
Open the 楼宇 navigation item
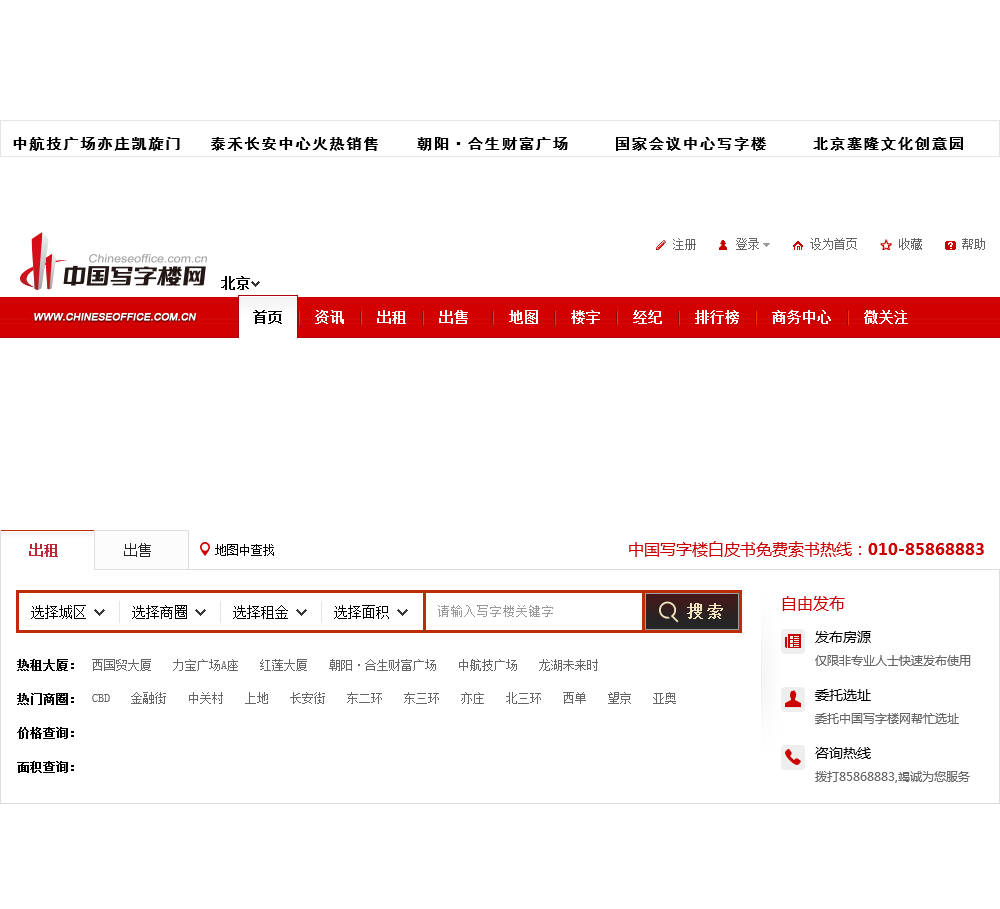(585, 317)
